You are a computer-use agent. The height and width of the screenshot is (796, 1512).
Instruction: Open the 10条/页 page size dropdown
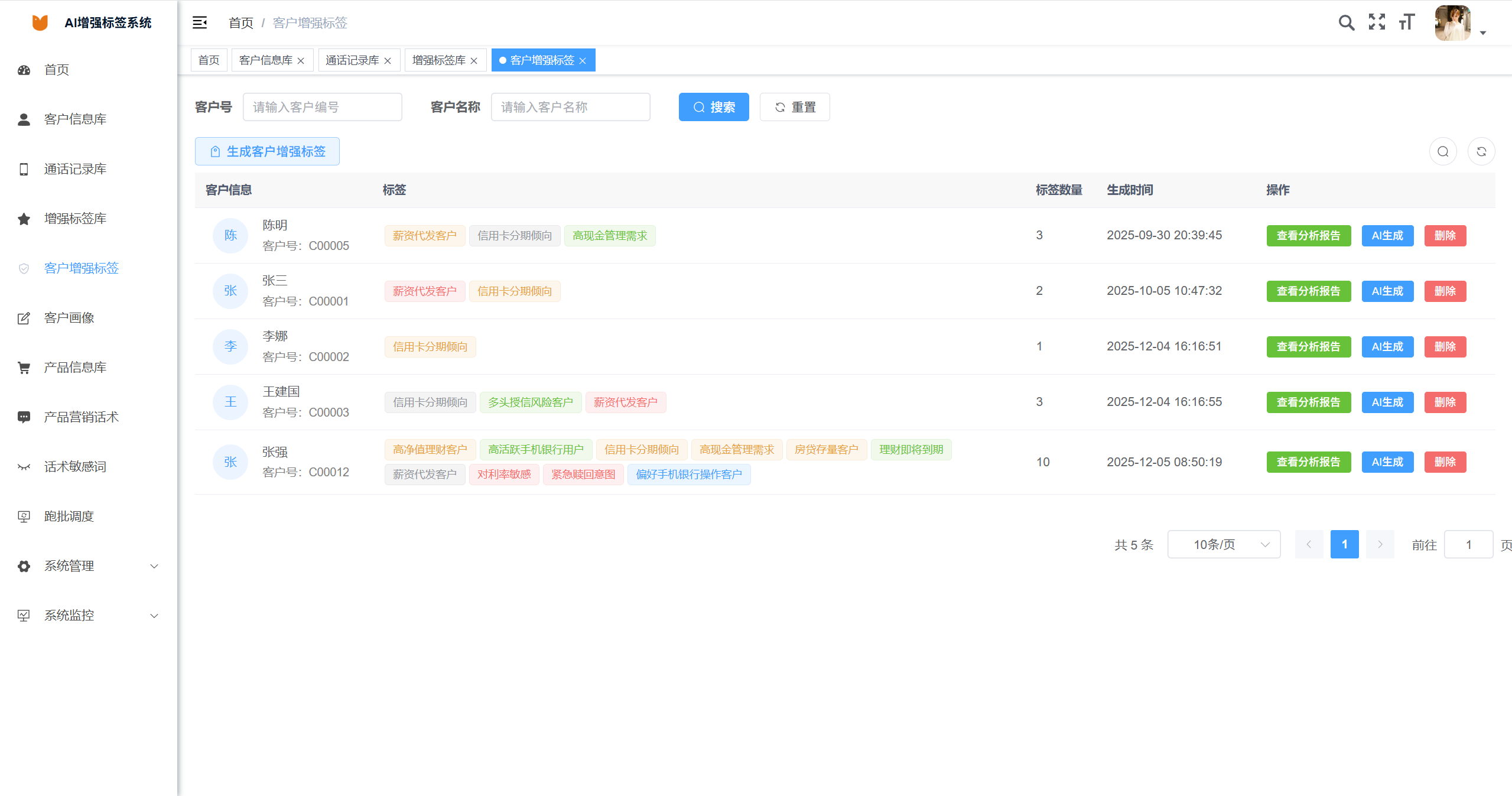point(1224,544)
